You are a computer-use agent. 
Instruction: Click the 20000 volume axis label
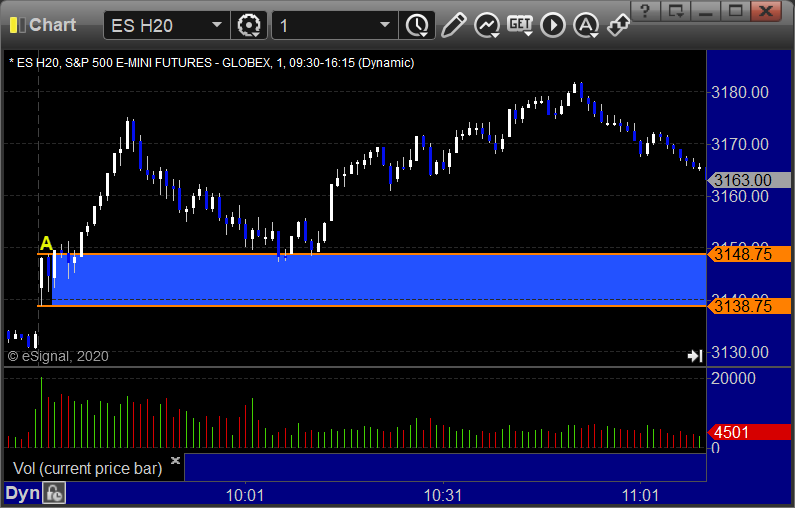pos(733,378)
